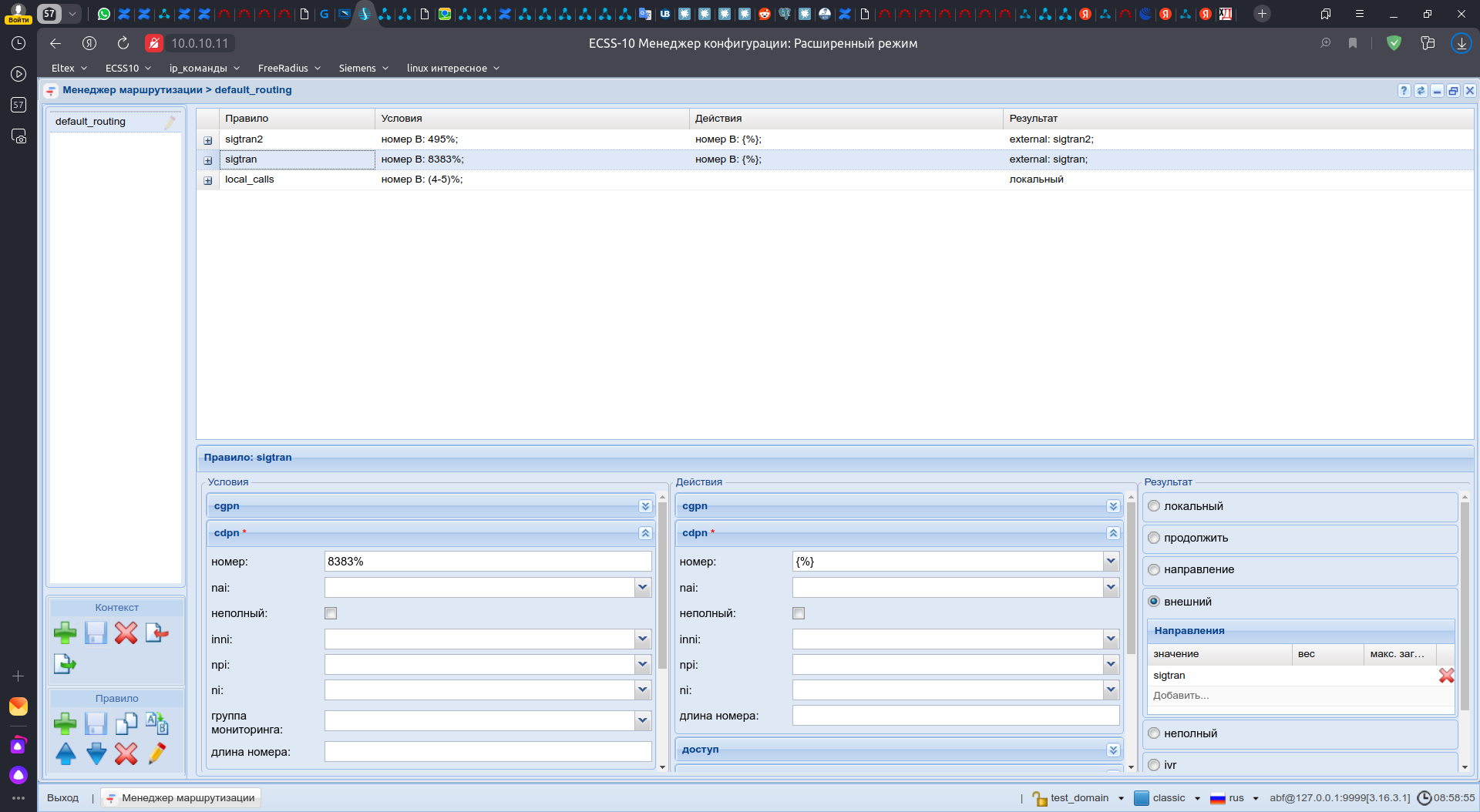Toggle неполный checkbox in Условия cdpn

(331, 613)
